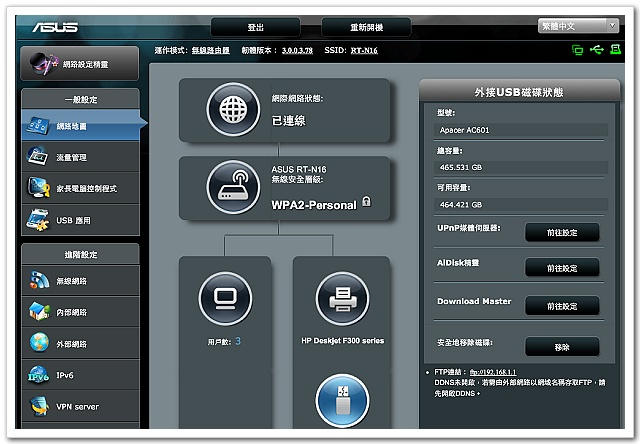Click the Parental Control icon in the sidebar
The image size is (640, 444).
[x=38, y=188]
